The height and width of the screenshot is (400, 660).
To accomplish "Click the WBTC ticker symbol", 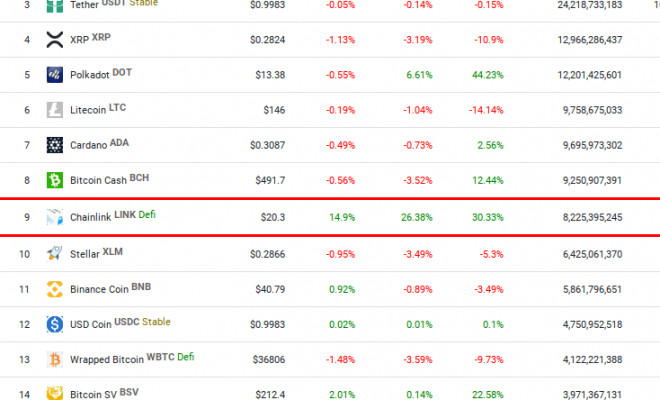I will point(160,357).
